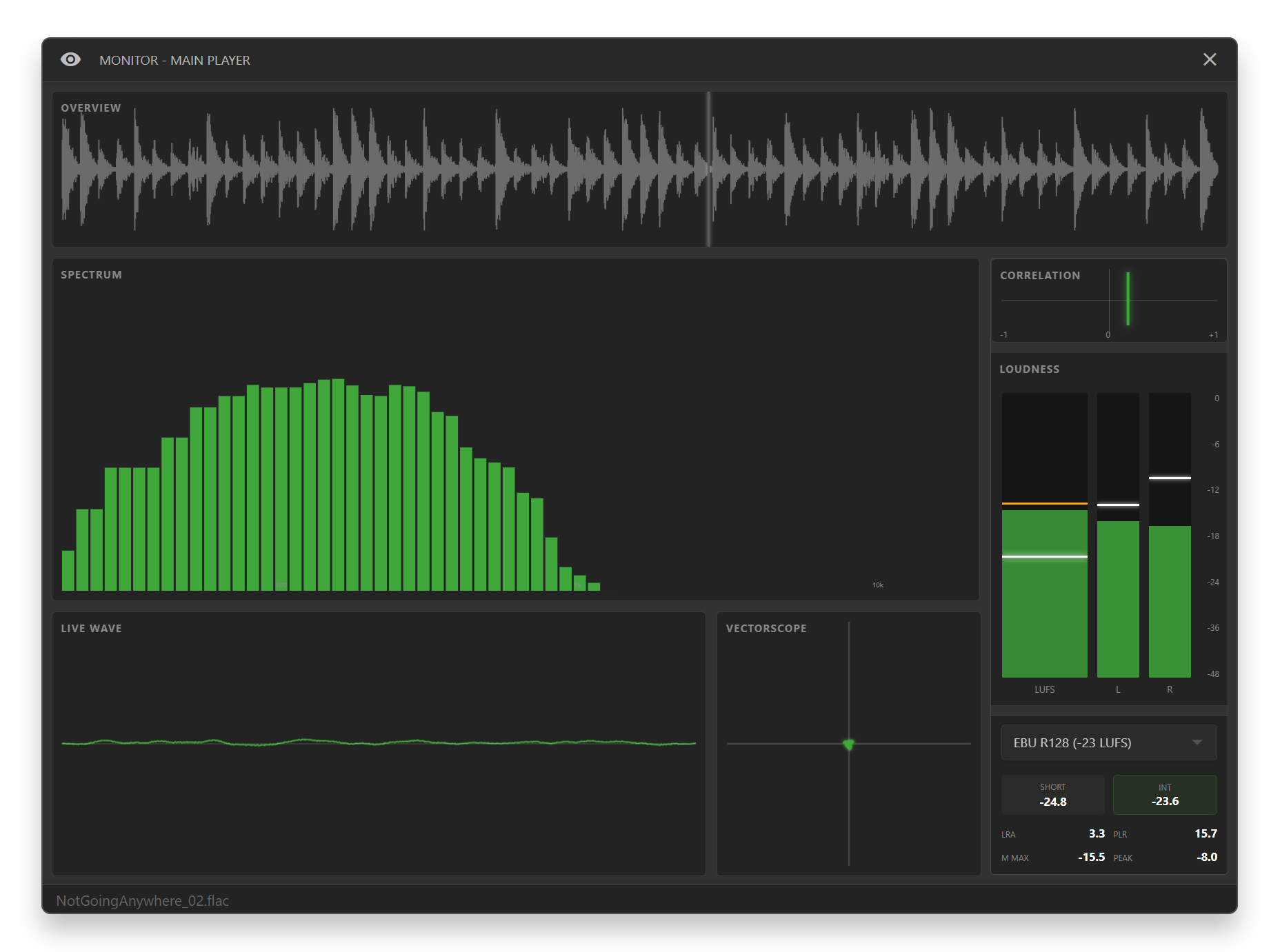Click the VECTORSCOPE panel label
This screenshot has width=1280, height=952.
(x=766, y=629)
